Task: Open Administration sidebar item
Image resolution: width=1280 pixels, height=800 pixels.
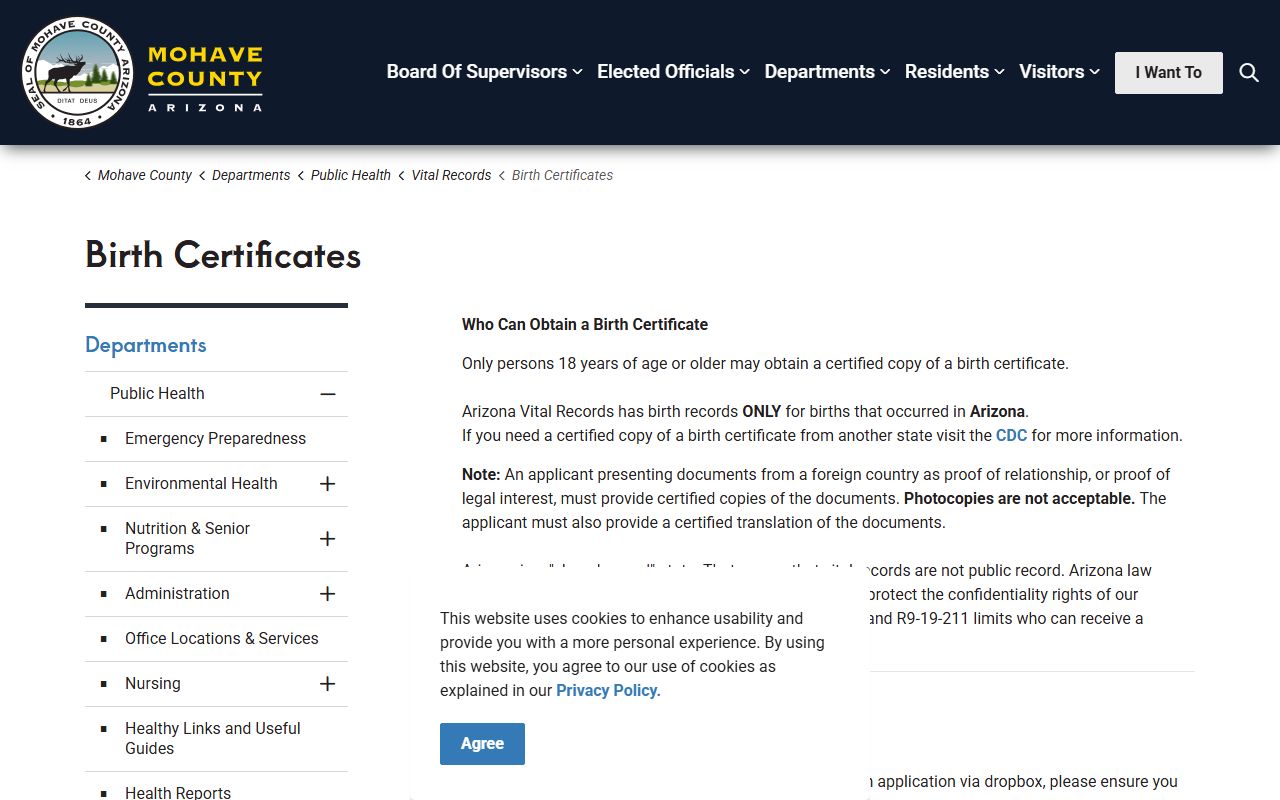Action: (x=177, y=594)
